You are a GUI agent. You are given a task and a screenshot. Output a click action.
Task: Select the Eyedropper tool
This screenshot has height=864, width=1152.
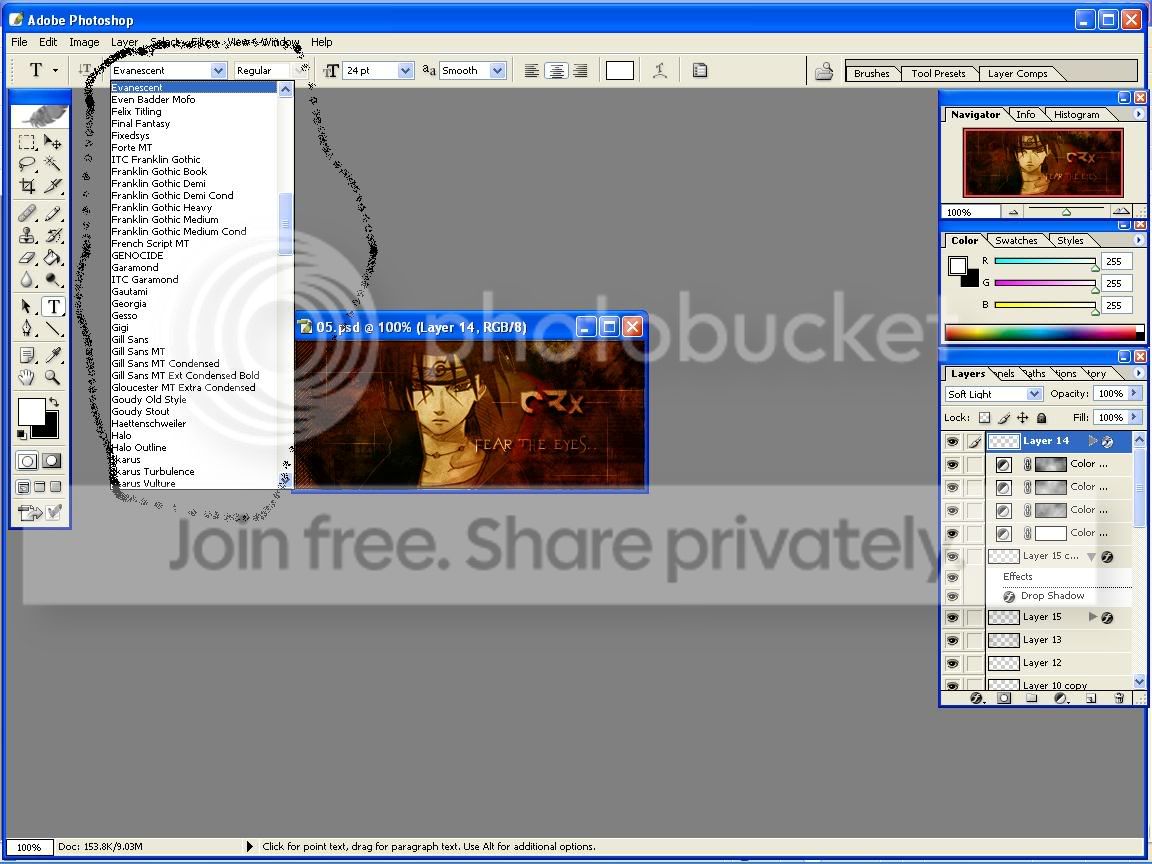(x=52, y=356)
